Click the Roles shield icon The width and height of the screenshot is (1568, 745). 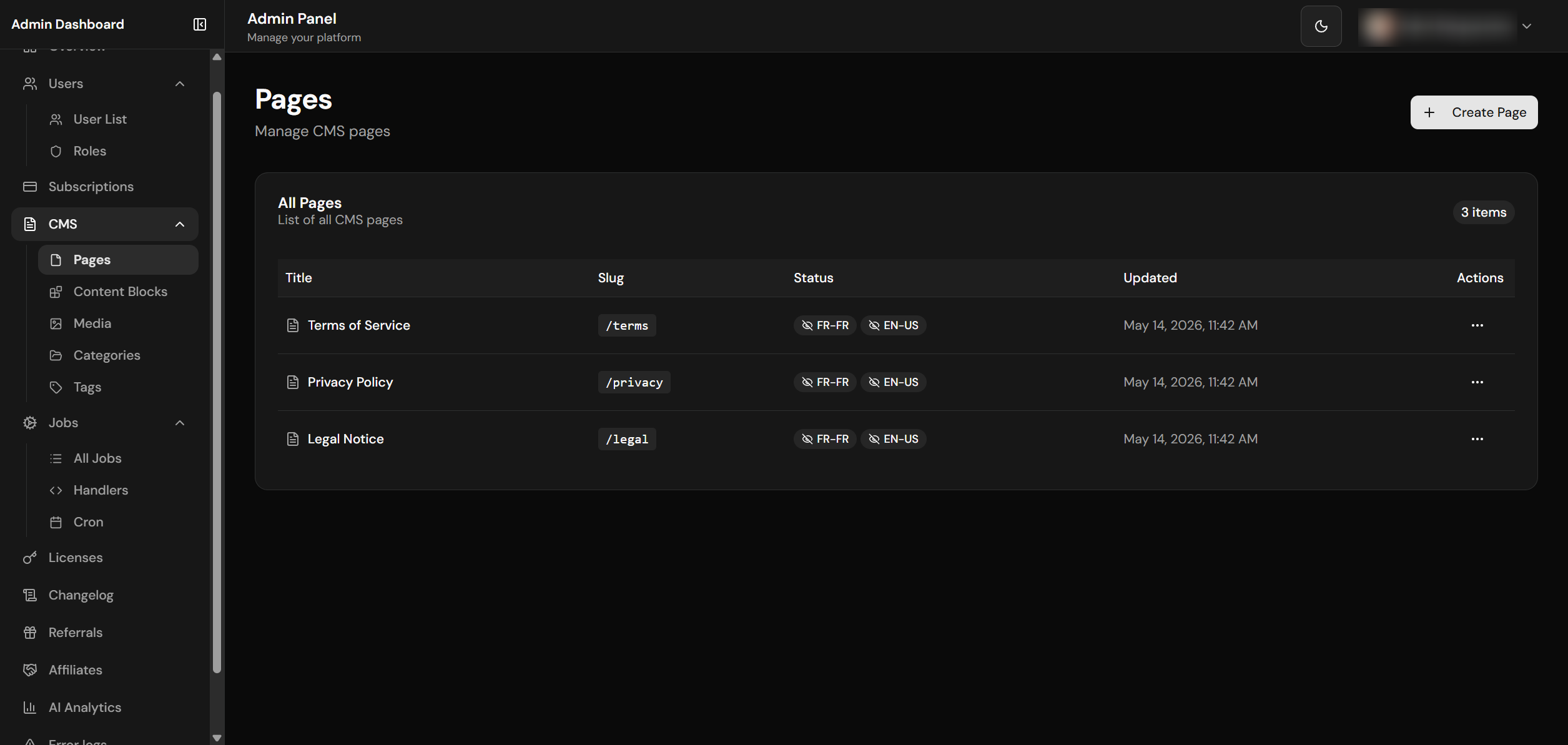point(56,151)
